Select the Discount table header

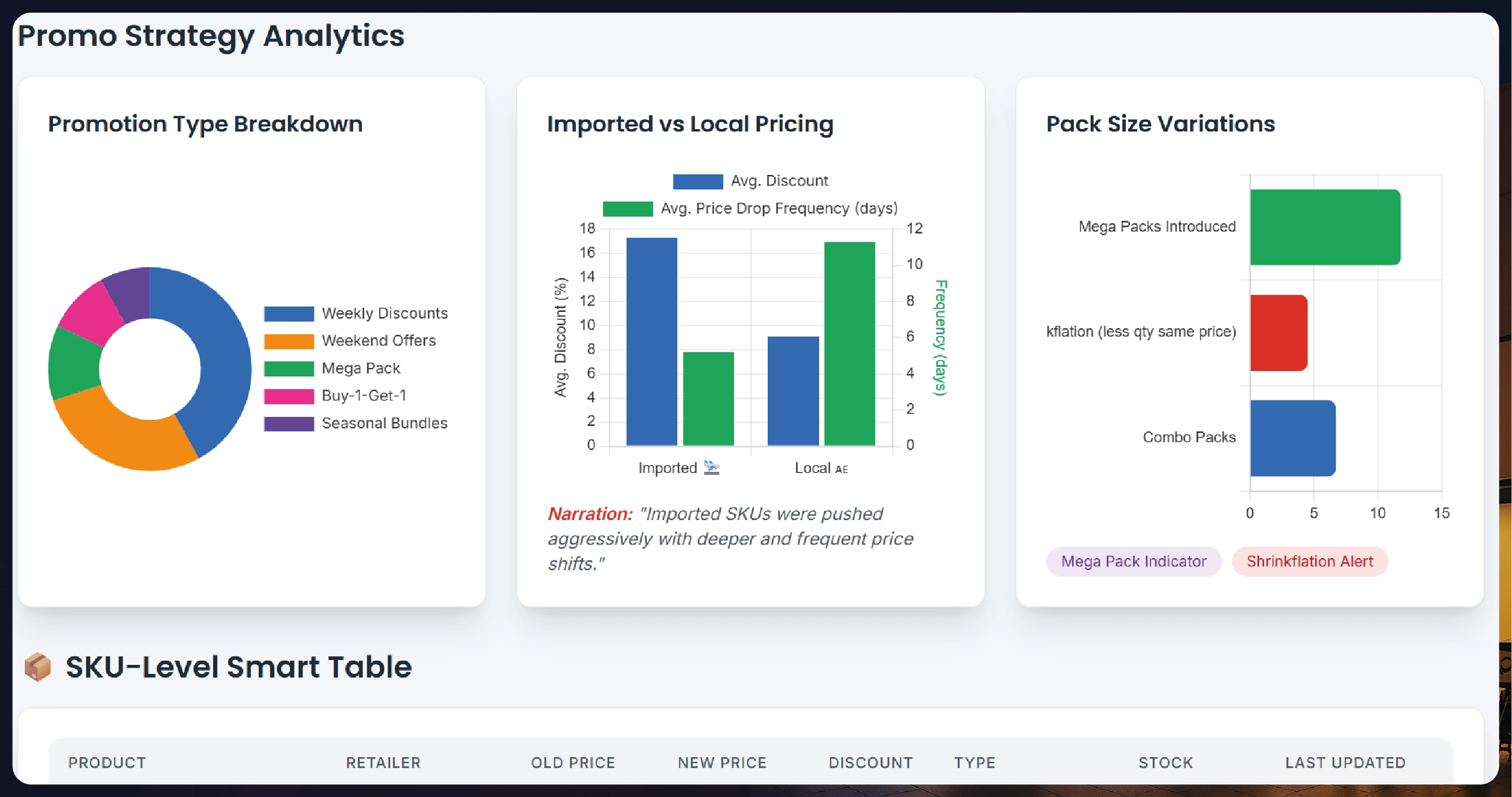point(870,763)
